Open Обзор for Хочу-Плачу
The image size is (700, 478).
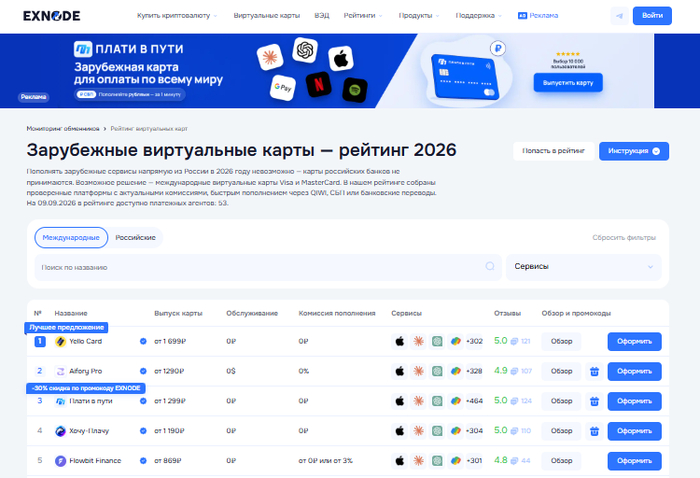click(x=561, y=431)
